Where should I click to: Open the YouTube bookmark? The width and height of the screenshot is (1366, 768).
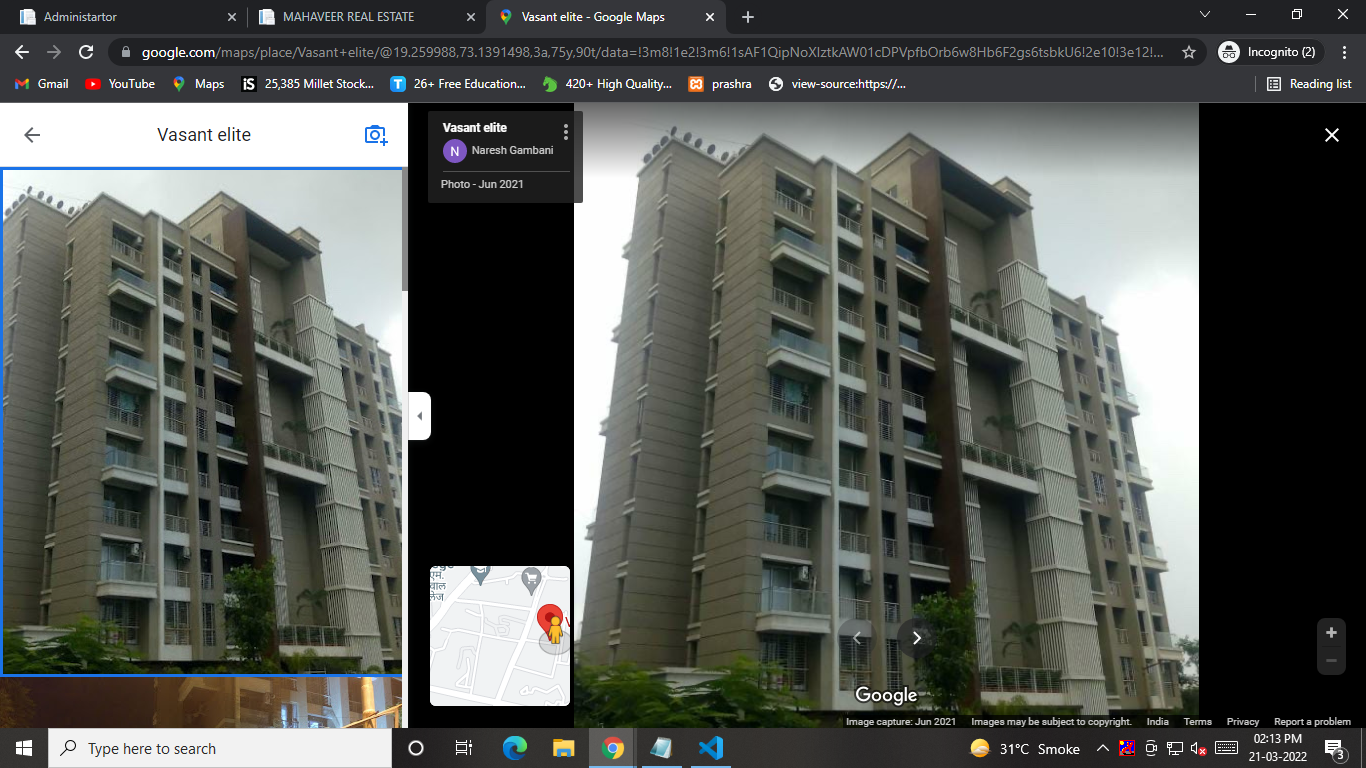(x=120, y=84)
